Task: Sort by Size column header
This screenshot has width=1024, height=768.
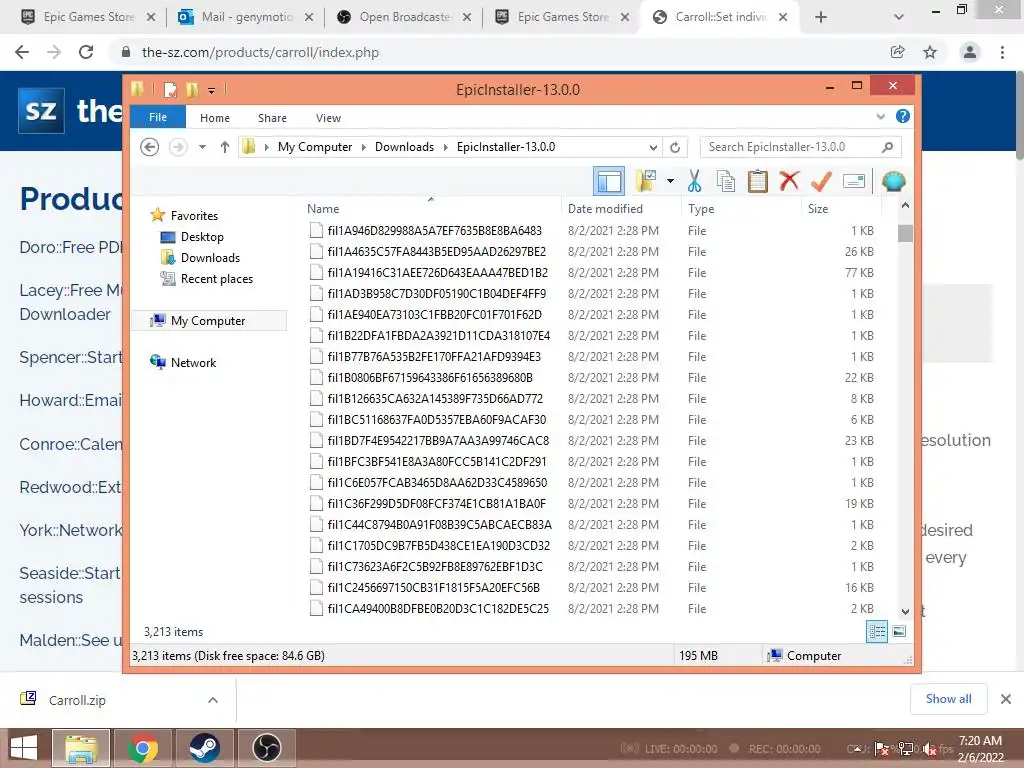Action: pyautogui.click(x=841, y=208)
